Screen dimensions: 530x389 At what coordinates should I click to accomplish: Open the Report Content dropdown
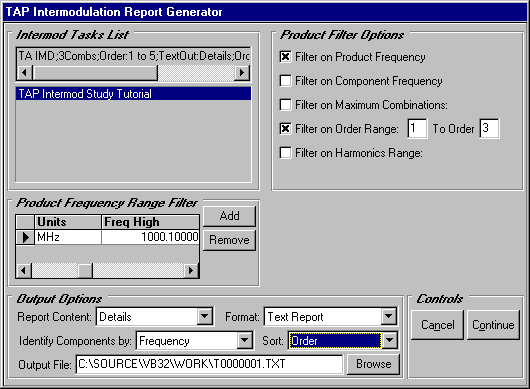pos(204,317)
